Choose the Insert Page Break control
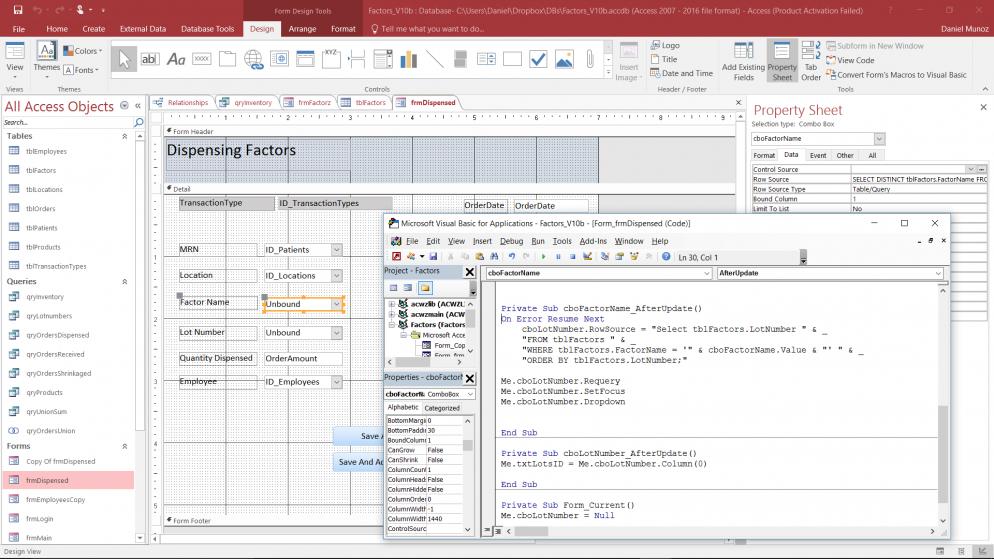This screenshot has height=559, width=994. pyautogui.click(x=357, y=59)
